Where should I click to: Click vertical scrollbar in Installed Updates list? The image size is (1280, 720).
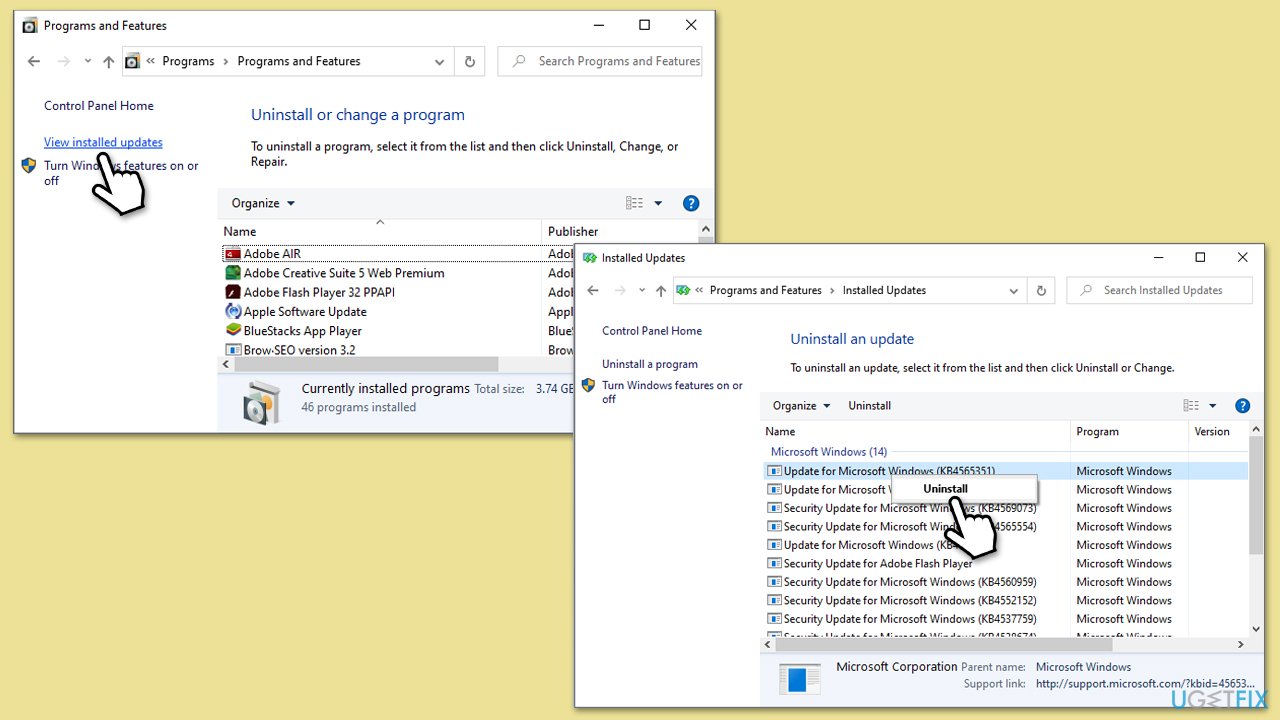(1257, 496)
